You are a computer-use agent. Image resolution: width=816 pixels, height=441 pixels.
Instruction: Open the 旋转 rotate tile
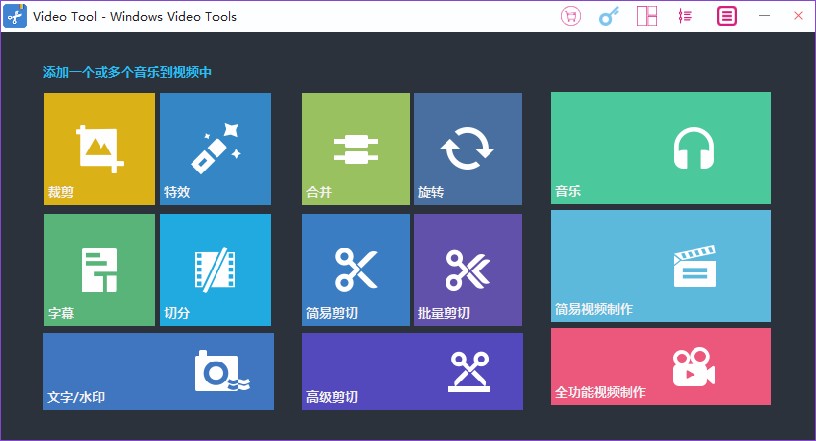click(468, 149)
